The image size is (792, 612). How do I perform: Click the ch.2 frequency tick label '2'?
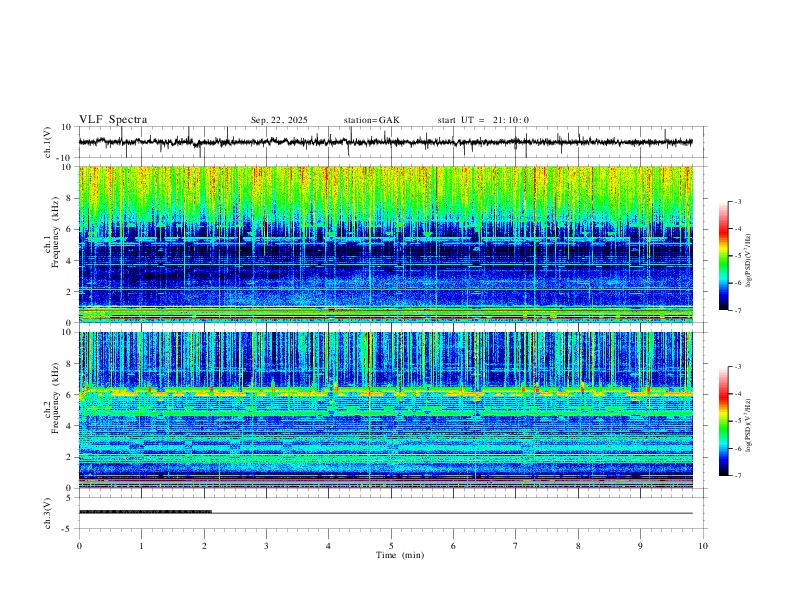coord(70,457)
